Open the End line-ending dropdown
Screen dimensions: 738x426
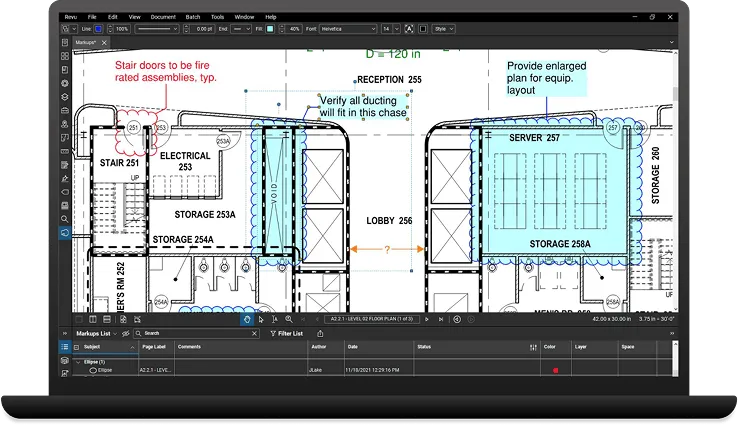coord(241,29)
